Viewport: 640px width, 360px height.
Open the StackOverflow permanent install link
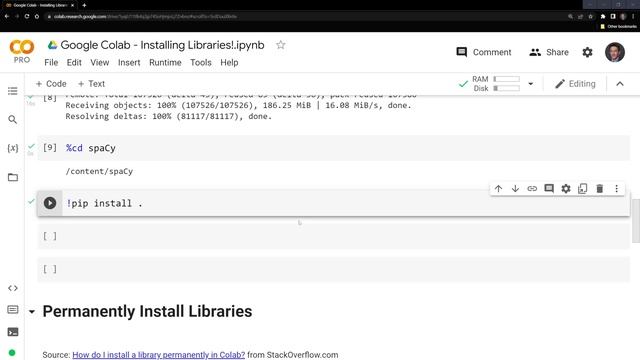(158, 355)
